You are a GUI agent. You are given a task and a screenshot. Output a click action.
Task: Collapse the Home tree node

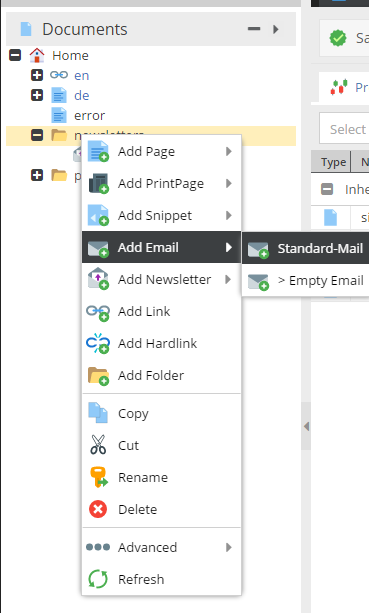[15, 55]
